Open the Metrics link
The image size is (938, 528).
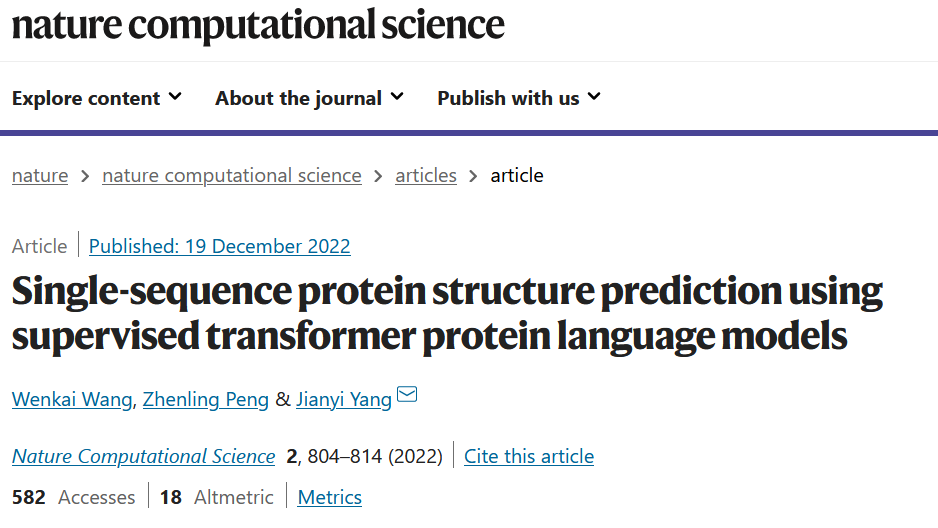point(330,497)
